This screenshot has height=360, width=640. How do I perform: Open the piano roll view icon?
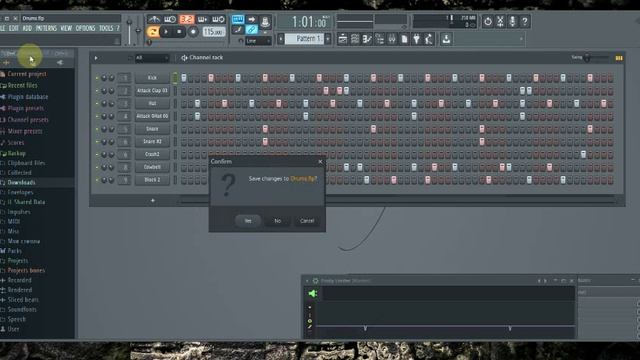[x=367, y=39]
